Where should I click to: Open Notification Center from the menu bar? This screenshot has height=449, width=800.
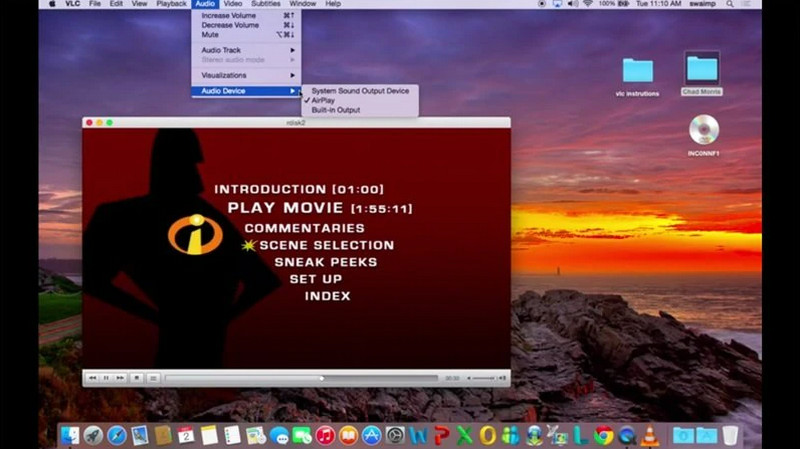(x=746, y=4)
